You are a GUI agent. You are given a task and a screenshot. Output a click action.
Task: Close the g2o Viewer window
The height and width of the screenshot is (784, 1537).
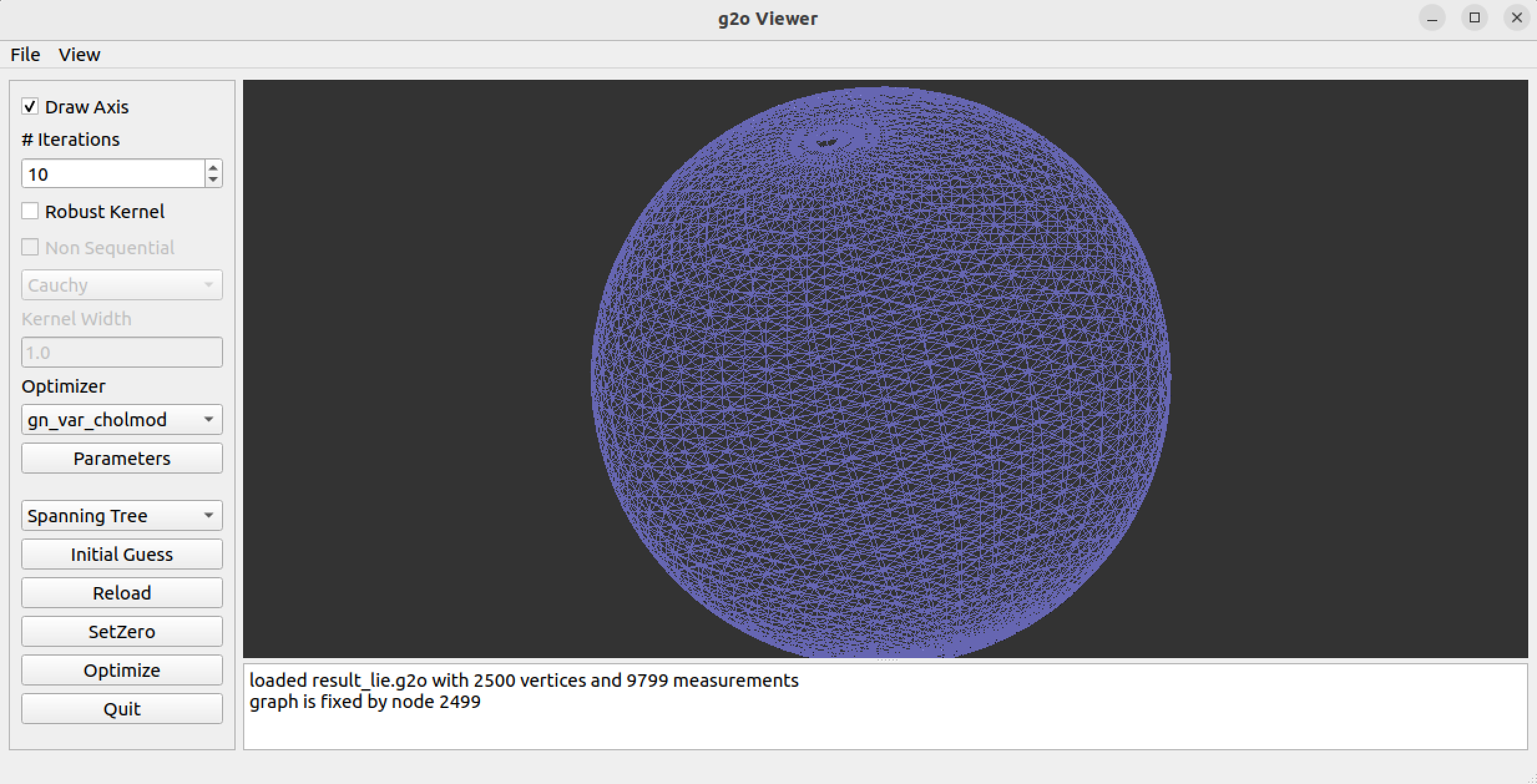click(x=1516, y=18)
